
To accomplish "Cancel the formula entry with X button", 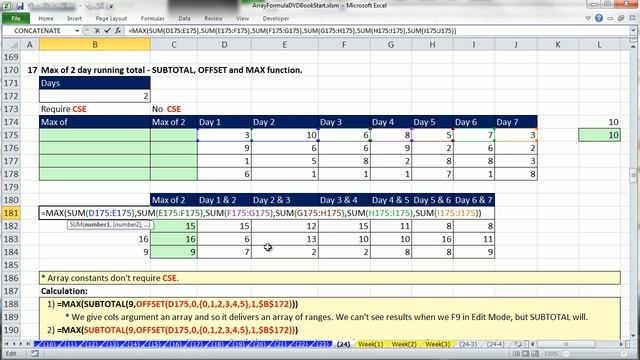I will (x=97, y=31).
